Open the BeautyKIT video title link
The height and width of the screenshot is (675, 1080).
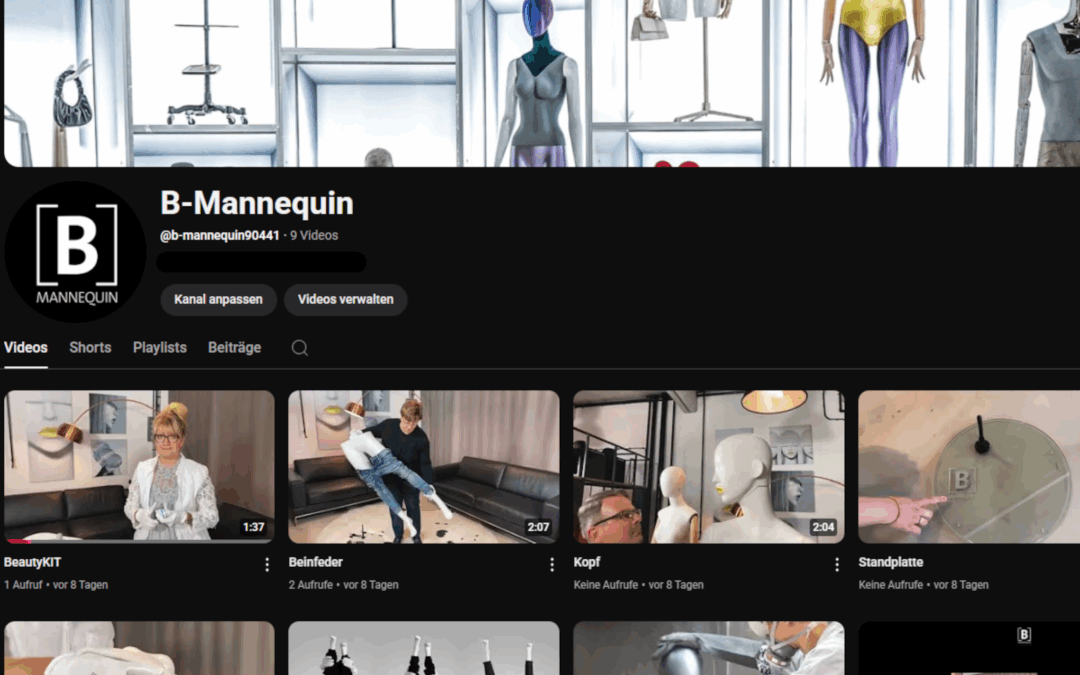point(32,562)
